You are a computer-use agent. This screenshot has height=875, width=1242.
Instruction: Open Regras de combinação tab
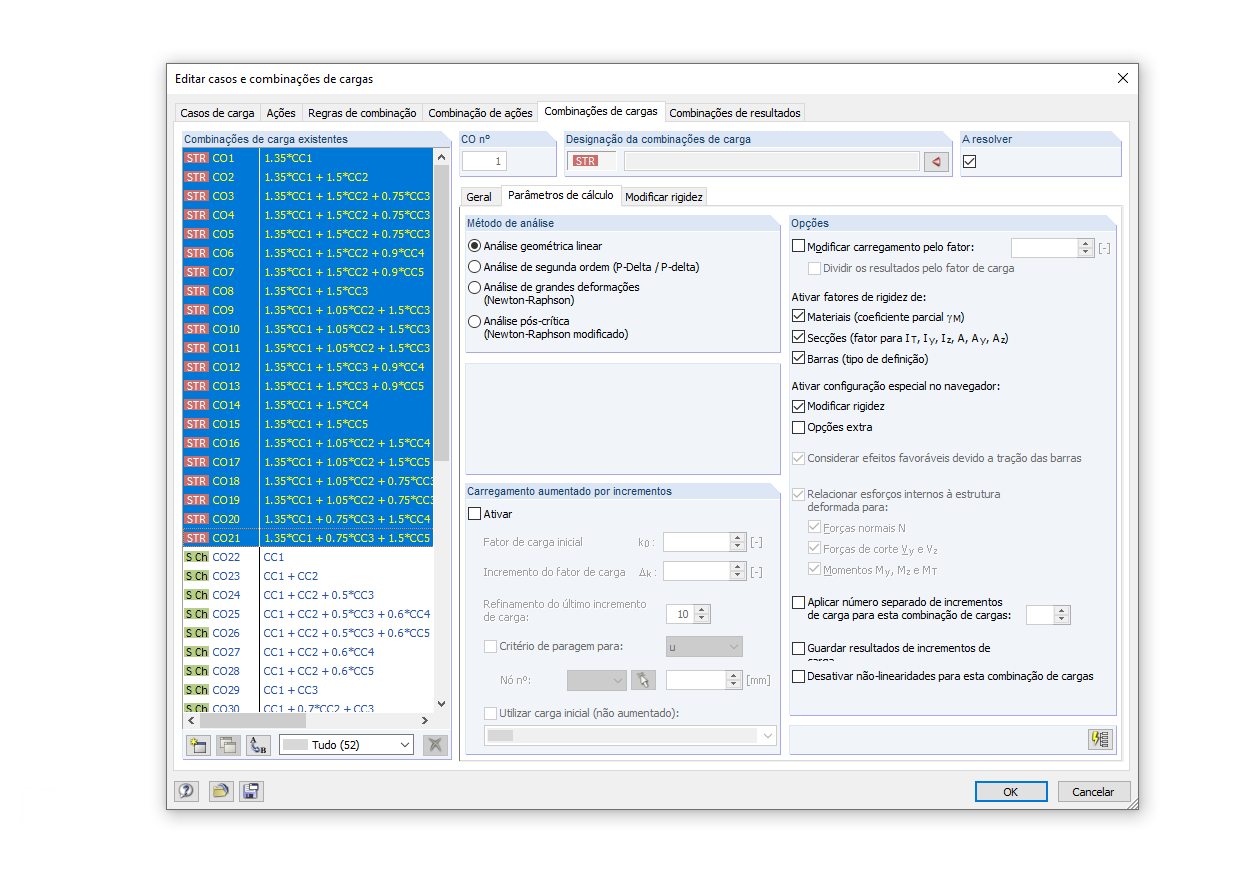coord(362,113)
